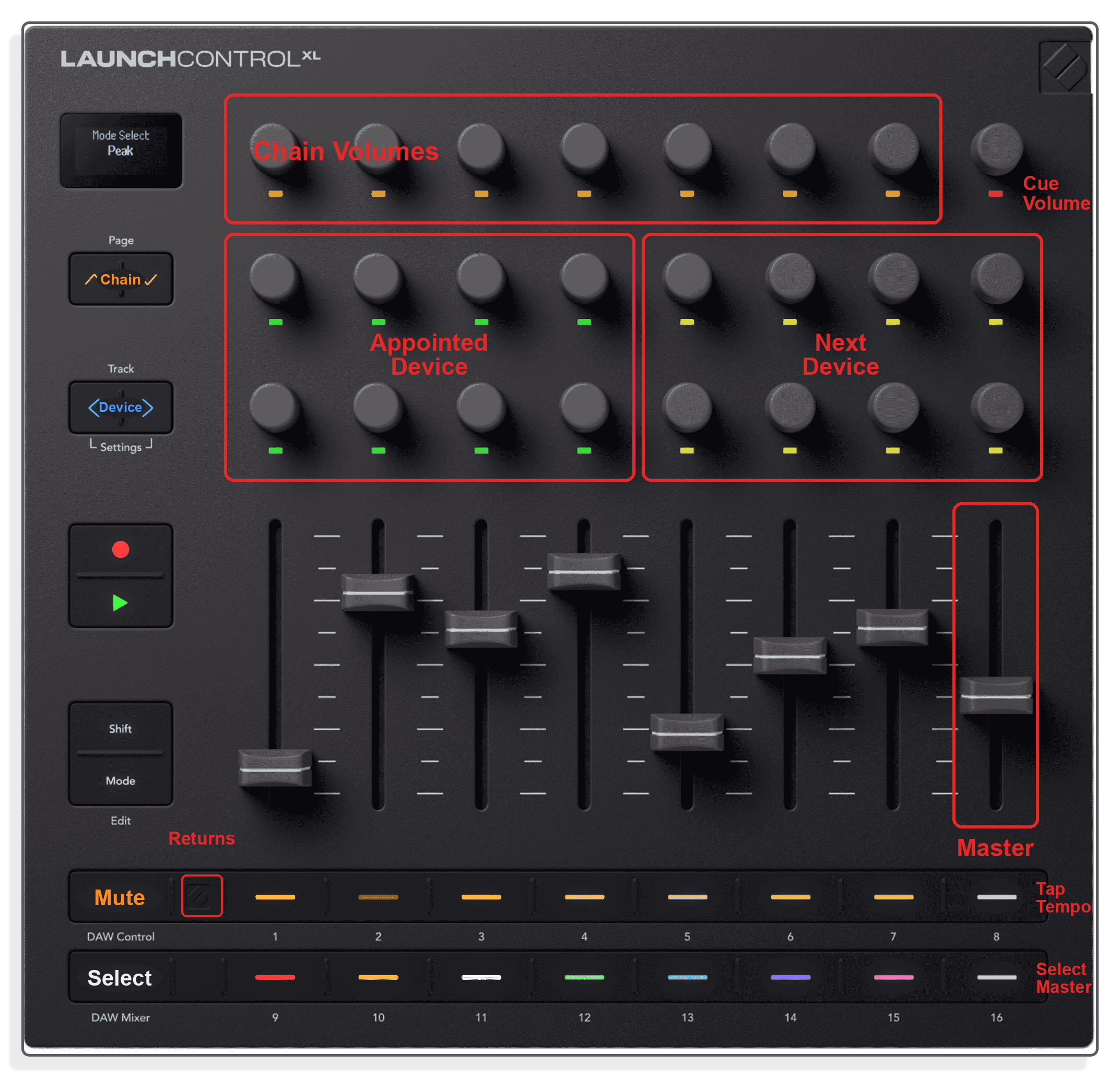
Task: Click white select button 11
Action: 481,977
